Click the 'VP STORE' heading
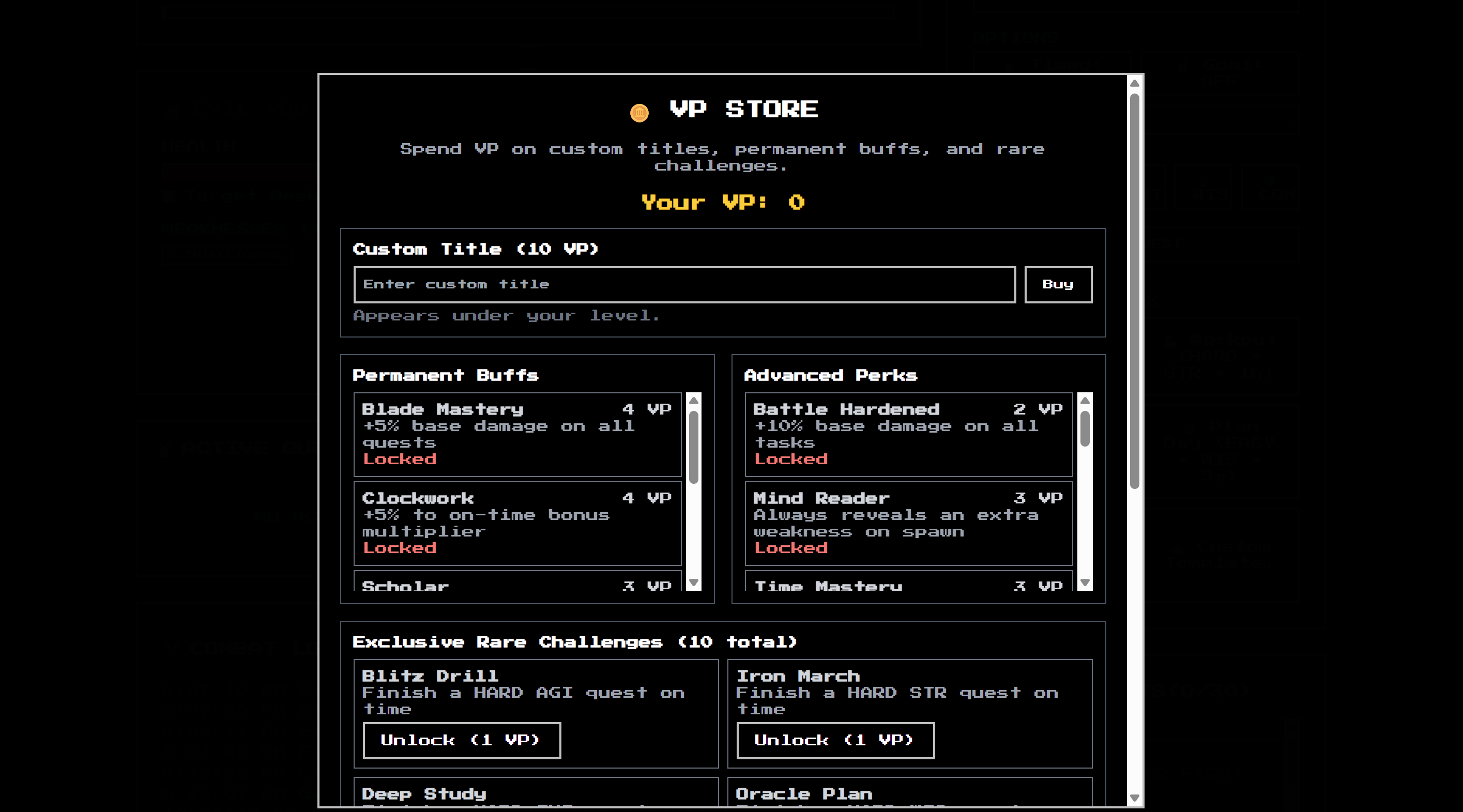Screen dimensions: 1463x812 [x=743, y=109]
